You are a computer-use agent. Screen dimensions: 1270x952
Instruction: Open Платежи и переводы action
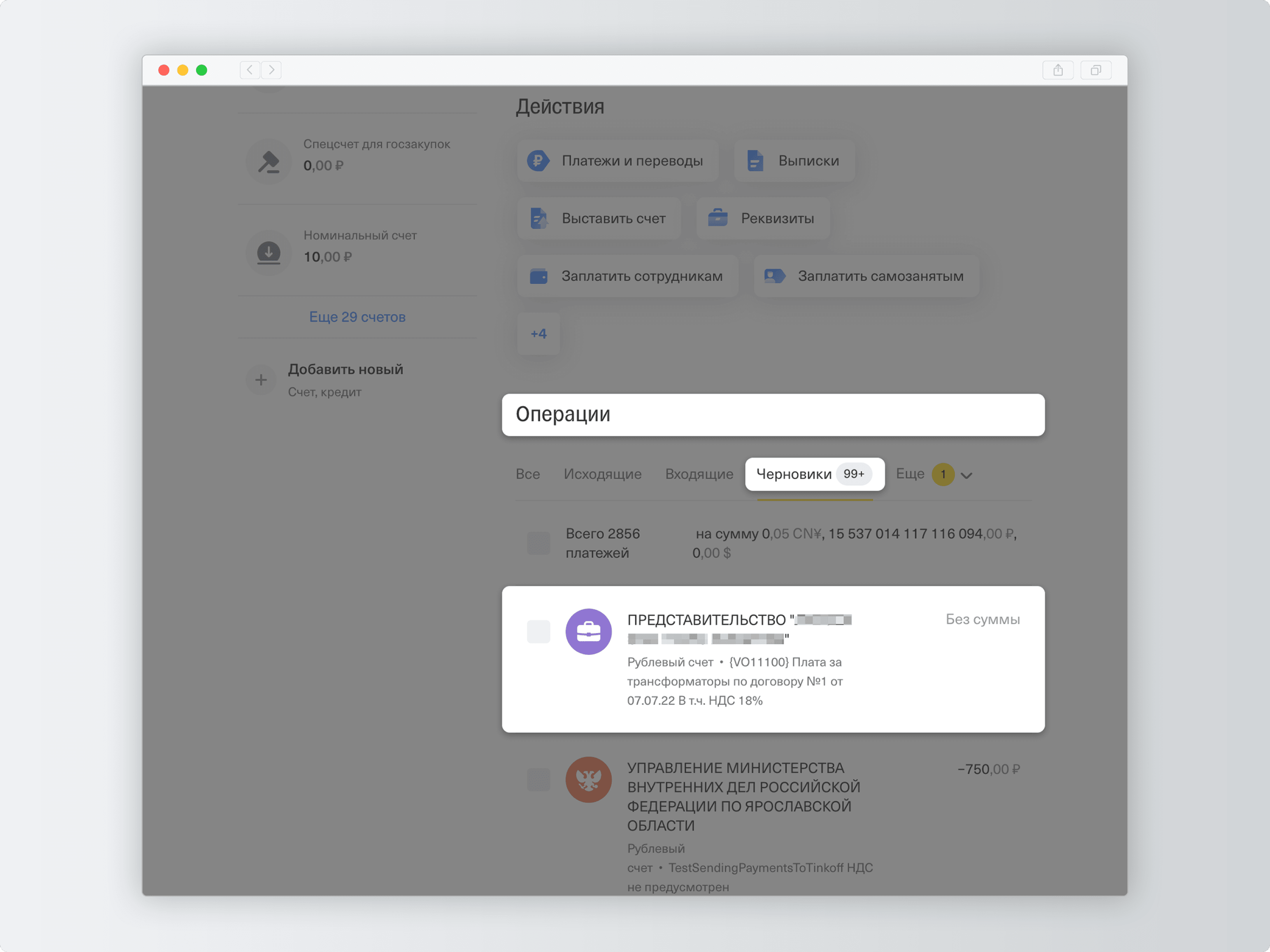point(617,161)
